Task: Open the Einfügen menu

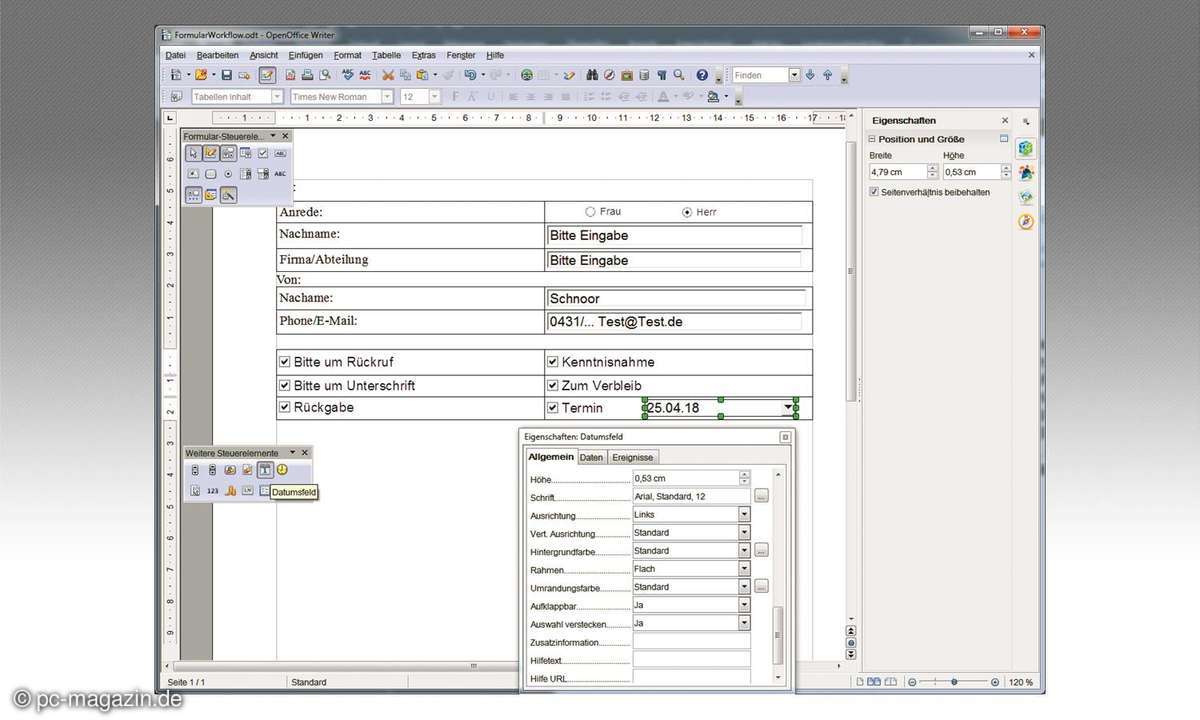Action: (305, 55)
